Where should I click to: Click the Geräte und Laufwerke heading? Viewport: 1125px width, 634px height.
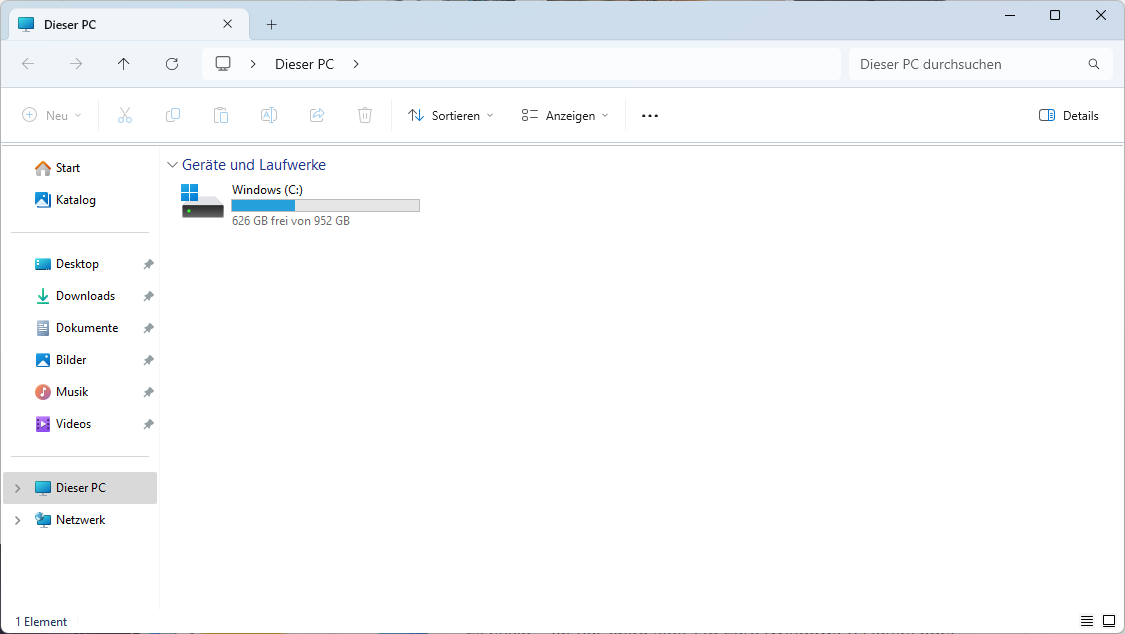(x=254, y=165)
